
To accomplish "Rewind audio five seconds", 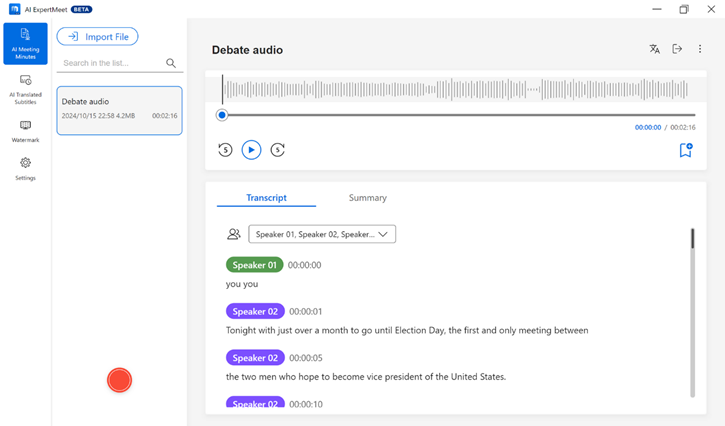I will click(x=225, y=150).
